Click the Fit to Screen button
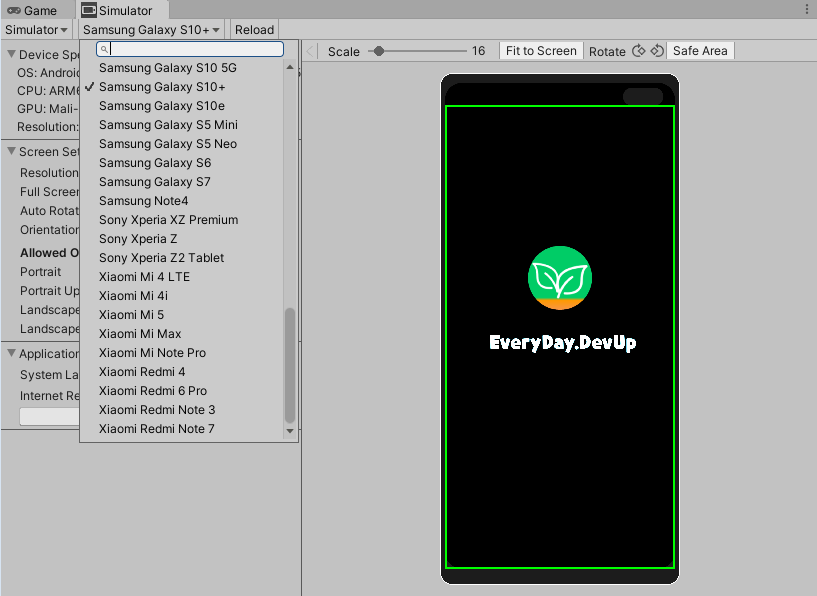The image size is (817, 596). pyautogui.click(x=541, y=51)
